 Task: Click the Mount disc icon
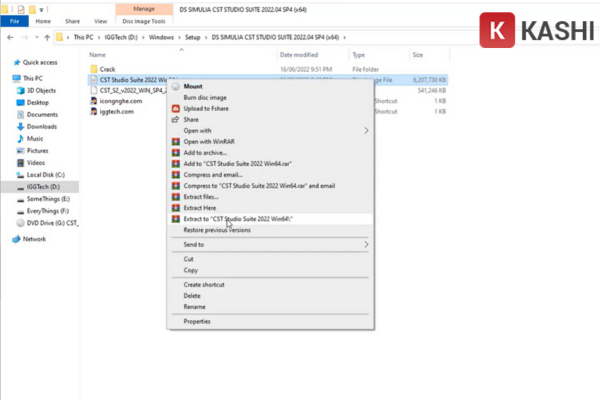point(176,87)
